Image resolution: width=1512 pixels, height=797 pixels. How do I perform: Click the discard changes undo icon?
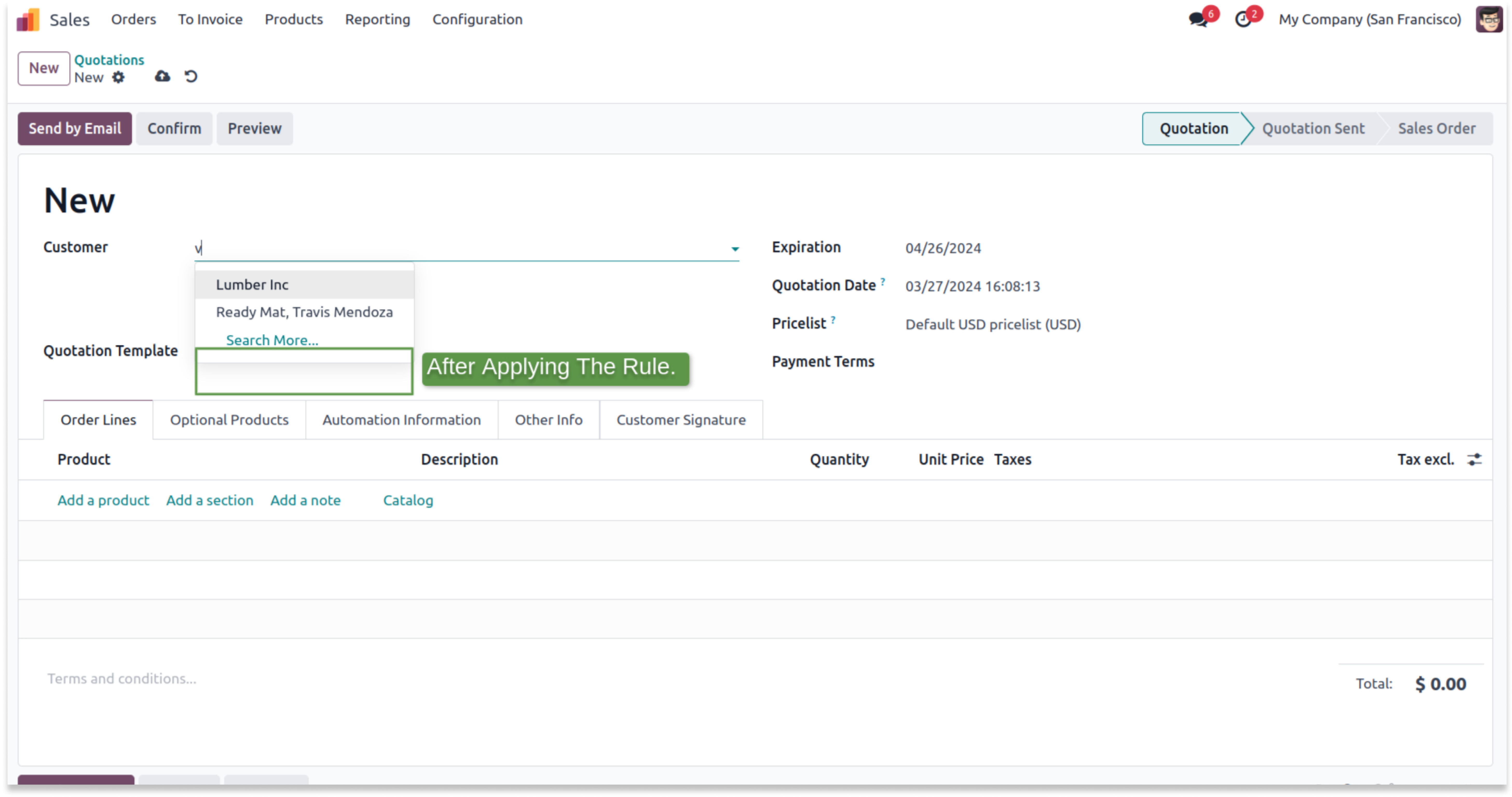coord(191,76)
